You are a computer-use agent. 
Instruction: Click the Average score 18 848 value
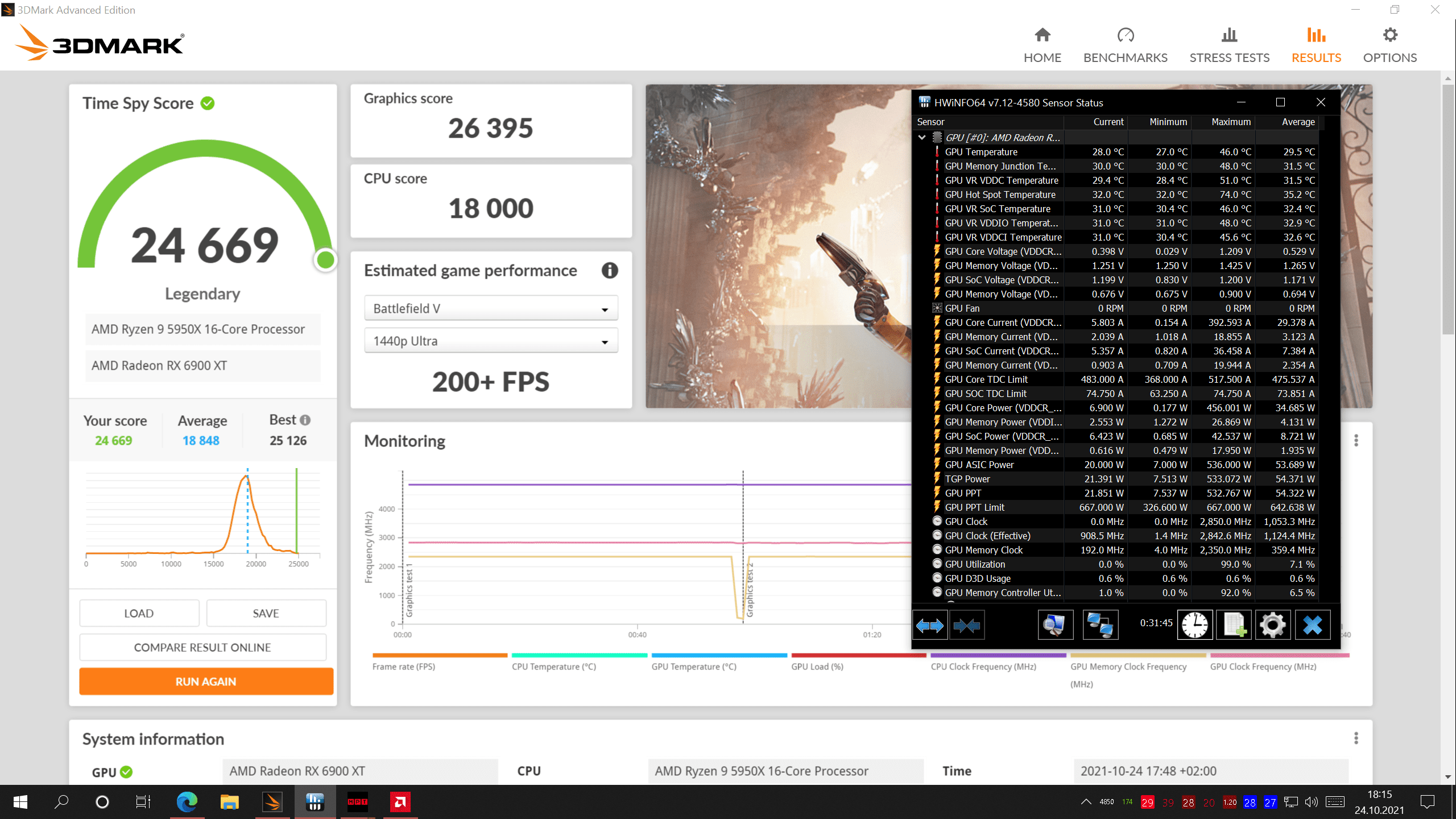click(x=201, y=440)
